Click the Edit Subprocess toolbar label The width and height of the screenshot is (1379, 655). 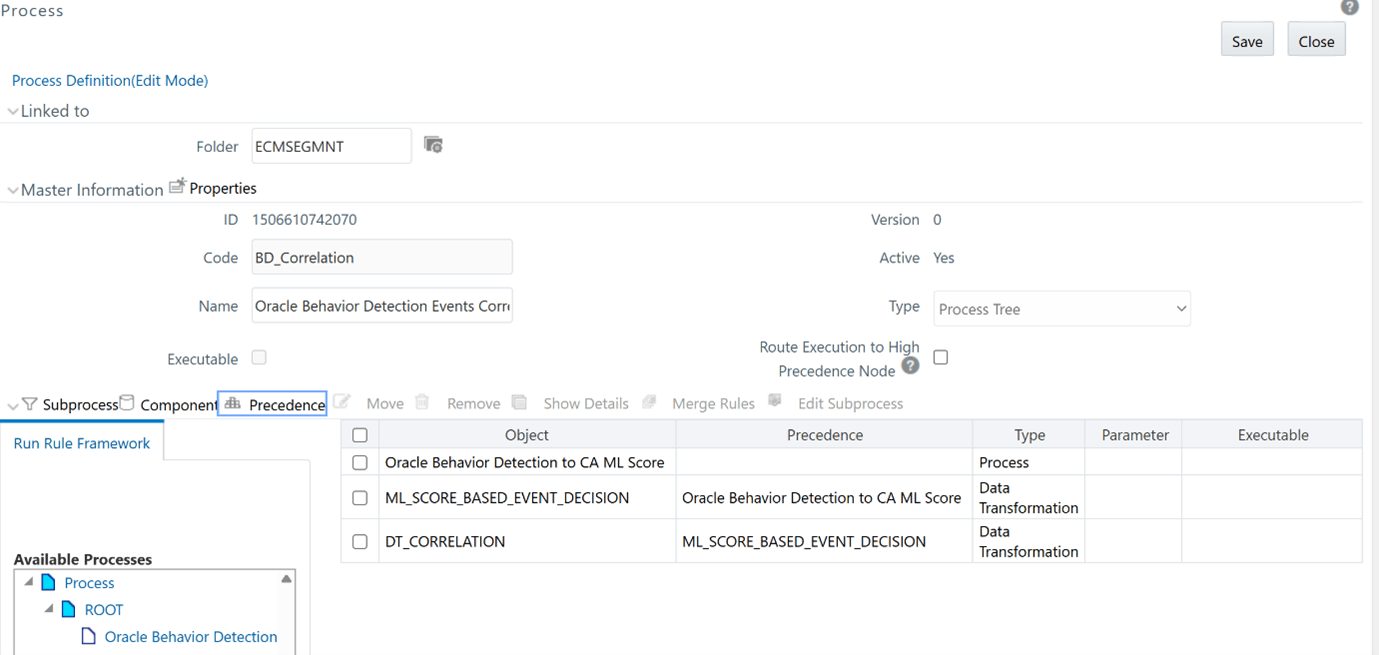click(x=850, y=404)
